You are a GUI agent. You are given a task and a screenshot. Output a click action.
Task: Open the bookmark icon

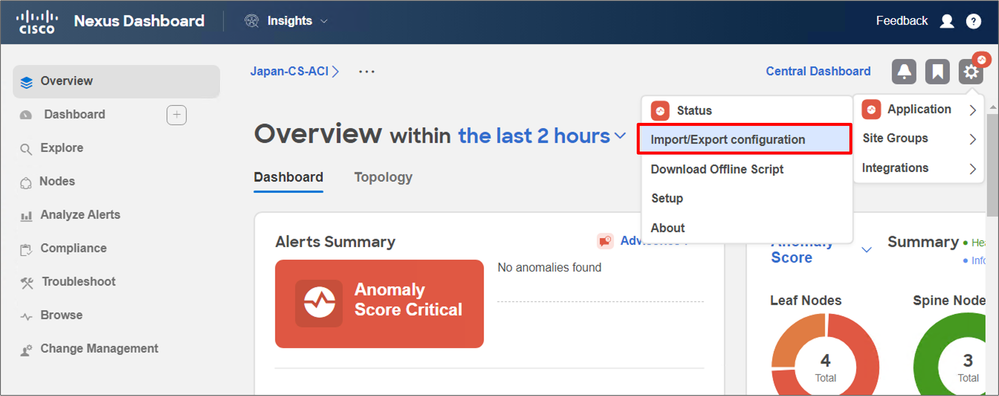[x=937, y=72]
